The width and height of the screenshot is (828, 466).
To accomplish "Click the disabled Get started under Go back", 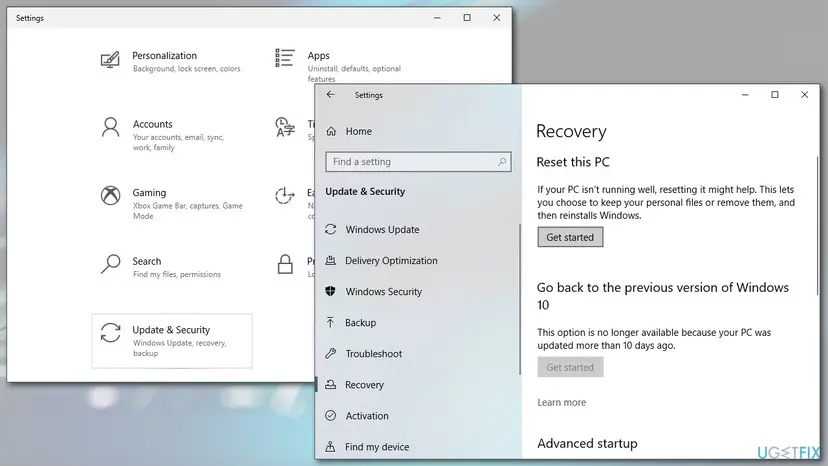I will tap(570, 367).
